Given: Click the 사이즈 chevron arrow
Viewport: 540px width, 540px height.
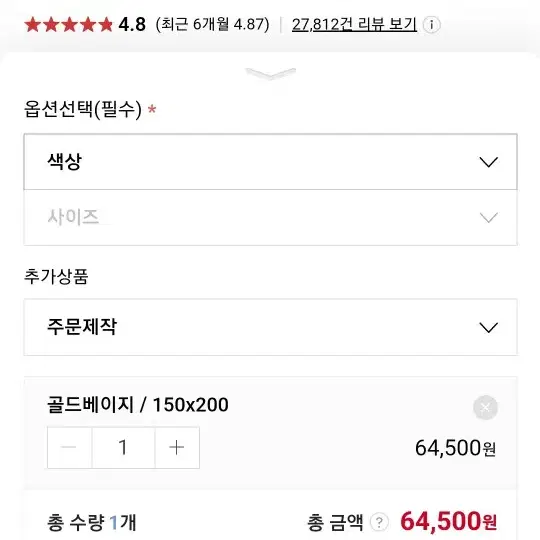Looking at the screenshot, I should (489, 218).
